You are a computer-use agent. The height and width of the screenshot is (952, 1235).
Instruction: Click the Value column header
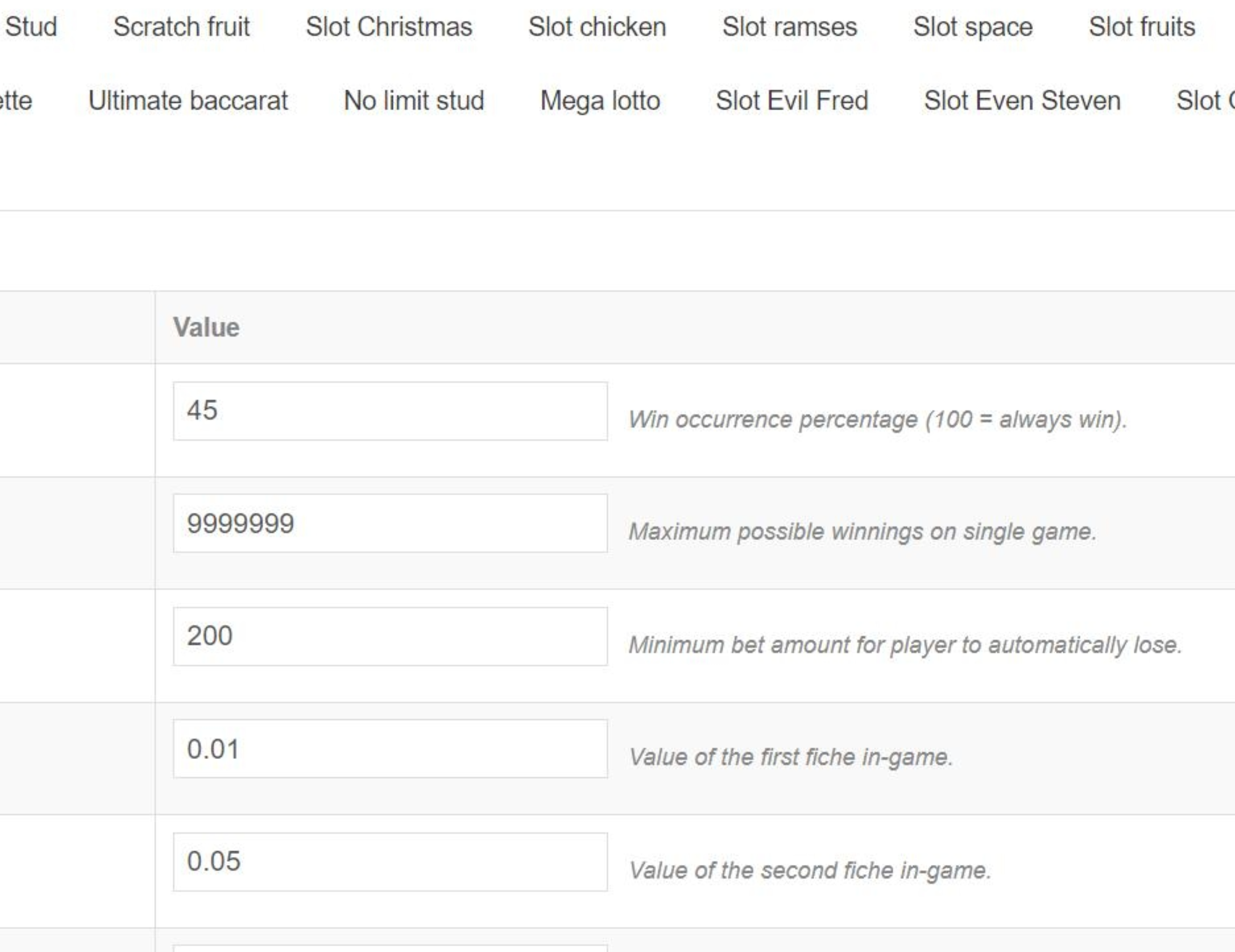pos(206,328)
